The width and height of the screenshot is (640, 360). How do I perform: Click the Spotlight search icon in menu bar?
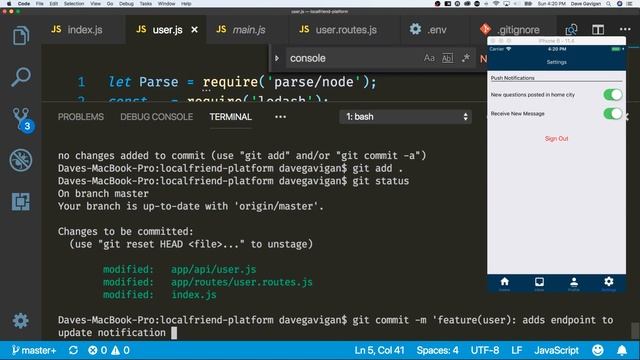coord(609,4)
